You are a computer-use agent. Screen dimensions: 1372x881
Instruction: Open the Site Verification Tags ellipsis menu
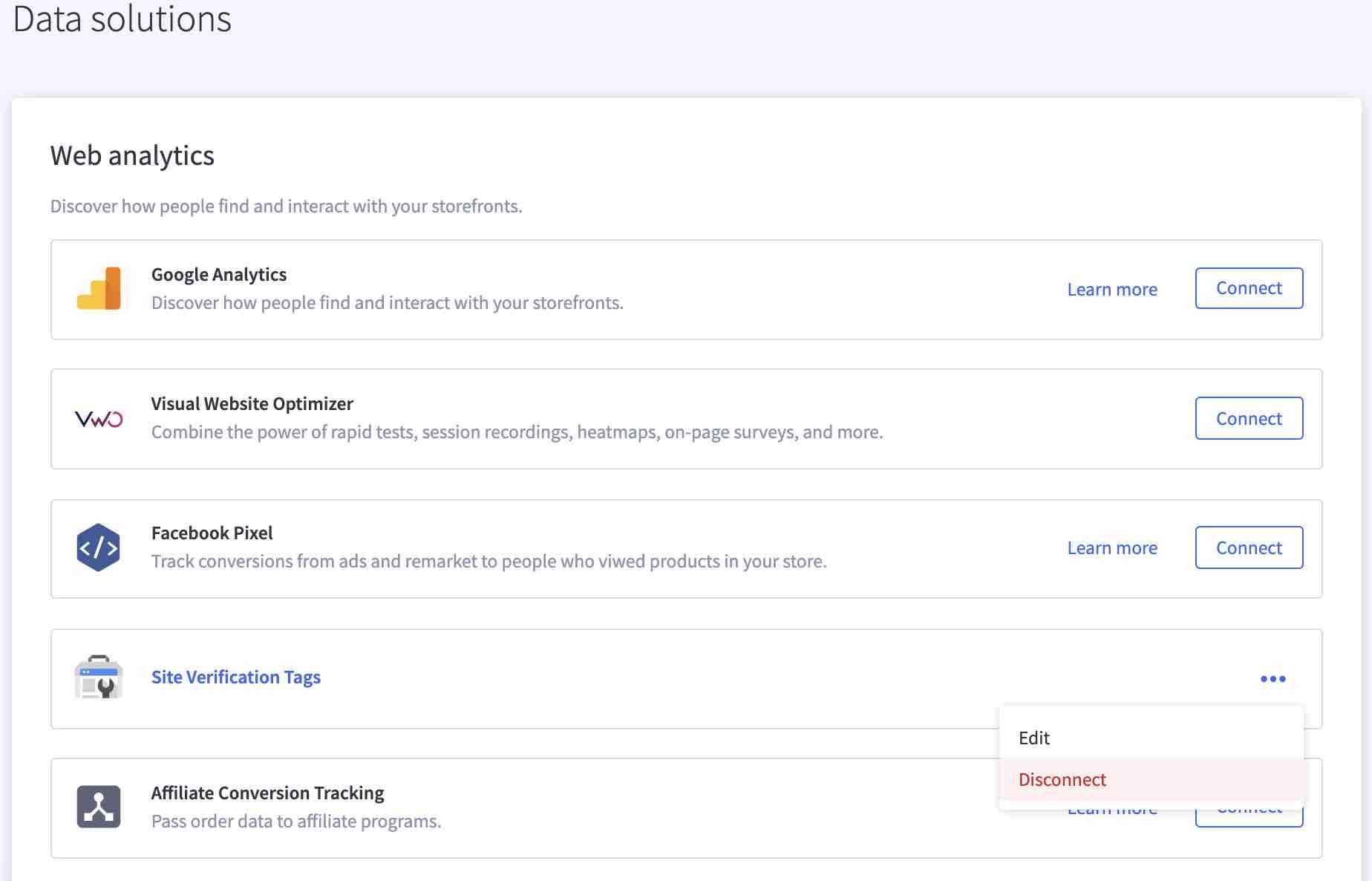click(x=1273, y=677)
